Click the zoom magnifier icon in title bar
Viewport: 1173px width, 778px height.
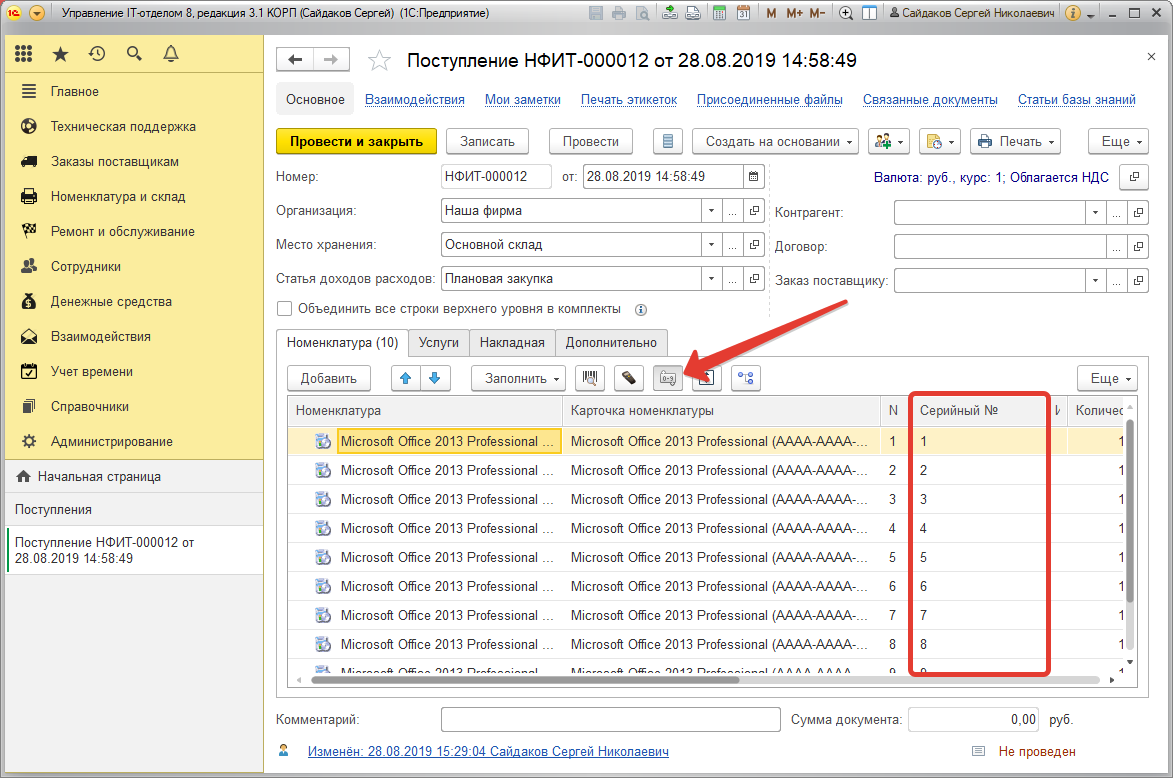pyautogui.click(x=846, y=13)
